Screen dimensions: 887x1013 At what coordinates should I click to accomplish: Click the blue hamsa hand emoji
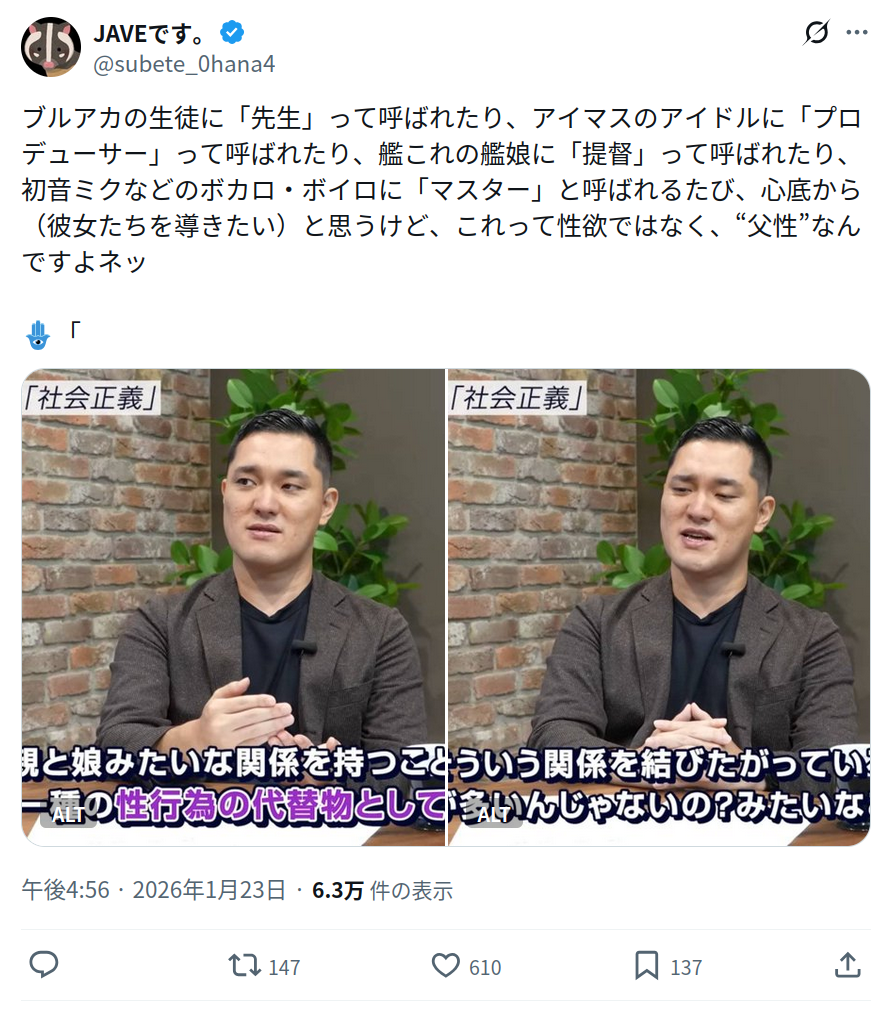coord(38,335)
